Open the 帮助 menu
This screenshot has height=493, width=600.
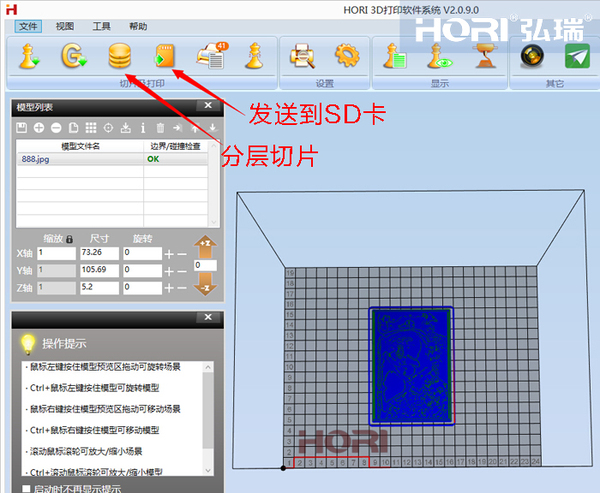coord(138,26)
